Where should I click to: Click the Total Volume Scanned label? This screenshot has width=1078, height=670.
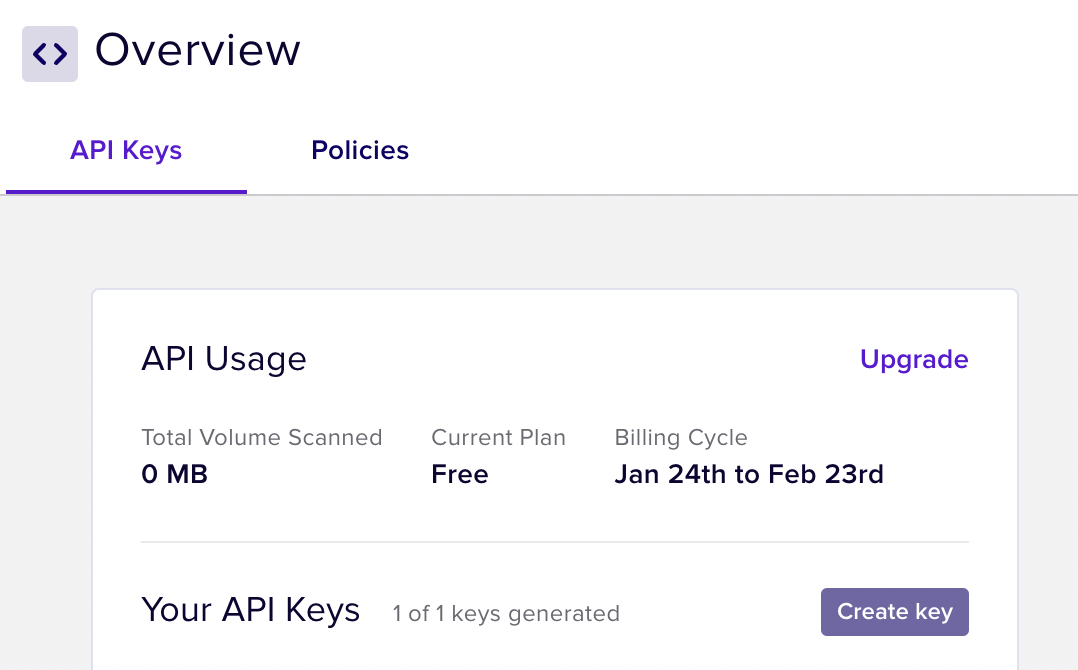coord(262,438)
